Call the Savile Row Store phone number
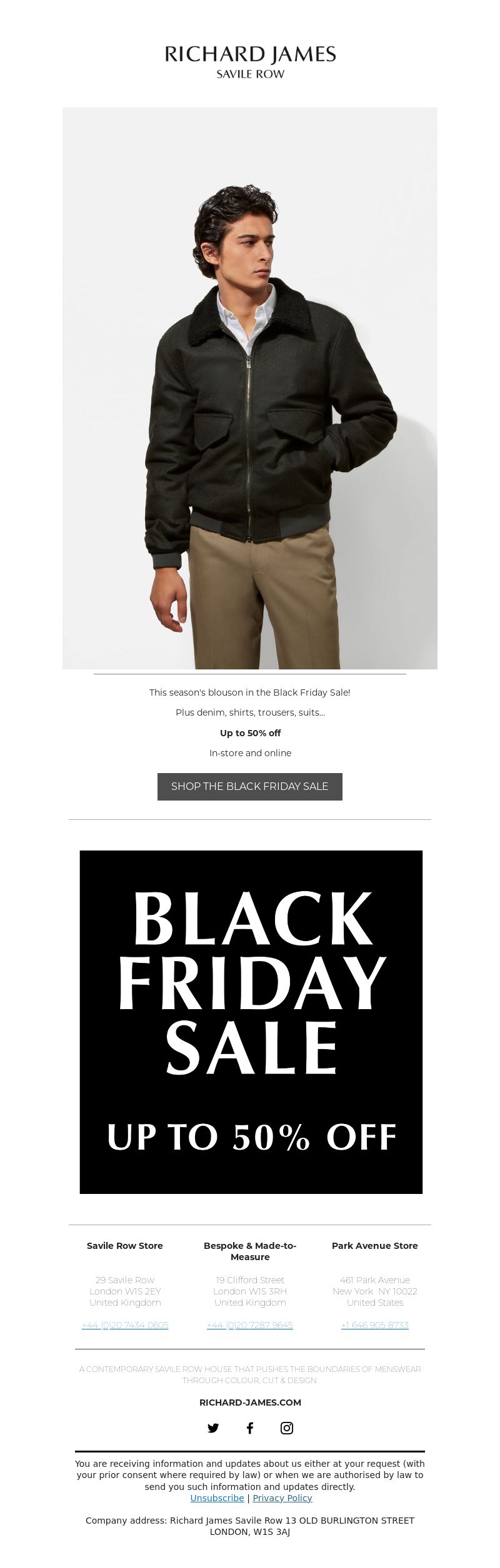500x1568 pixels. pos(125,1325)
